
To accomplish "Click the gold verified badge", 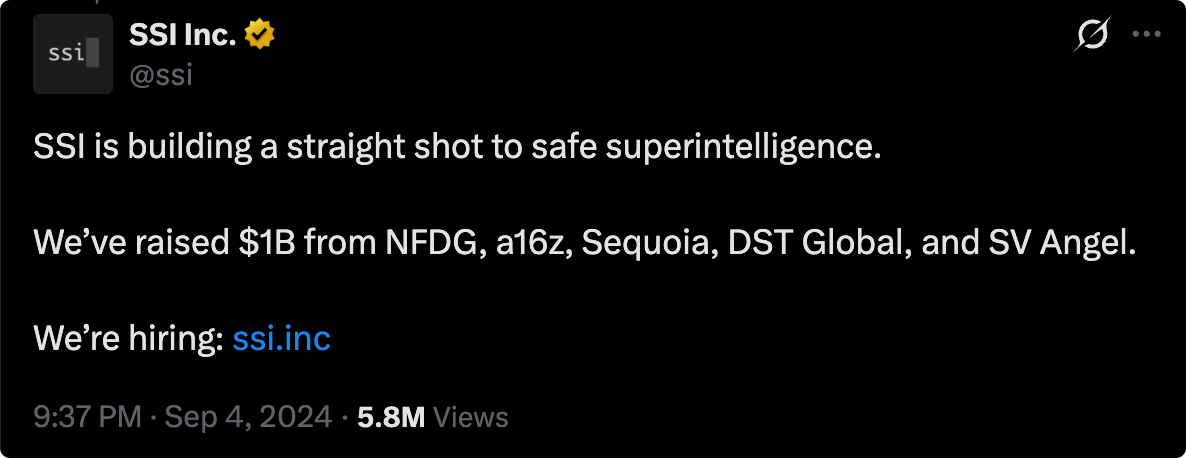I will point(261,36).
